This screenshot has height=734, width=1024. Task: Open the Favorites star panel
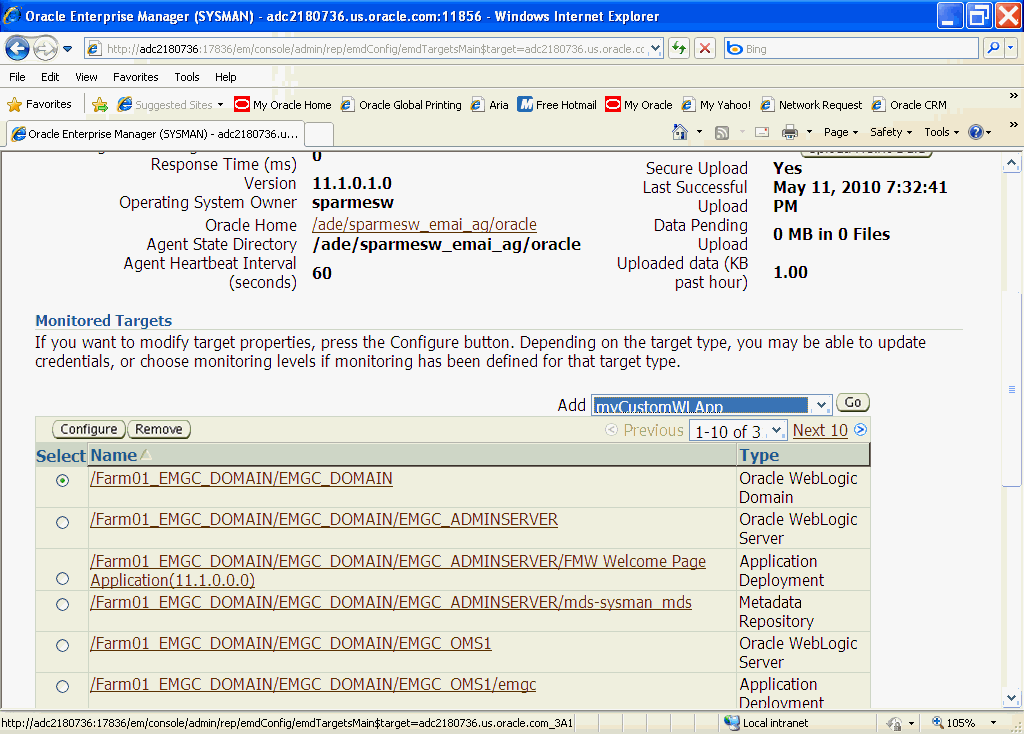click(39, 104)
